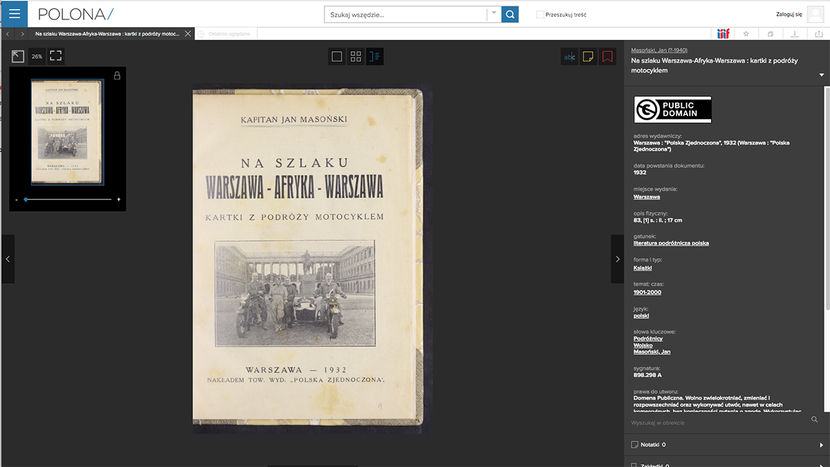
Task: Add a red bookmark to page
Action: point(606,56)
